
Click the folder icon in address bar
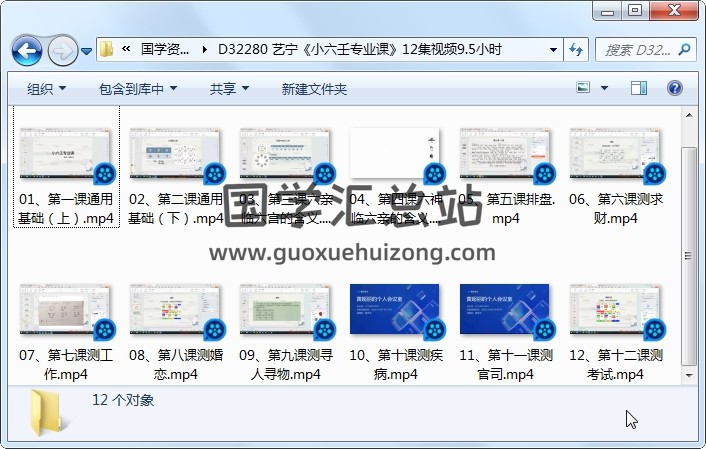tap(107, 50)
